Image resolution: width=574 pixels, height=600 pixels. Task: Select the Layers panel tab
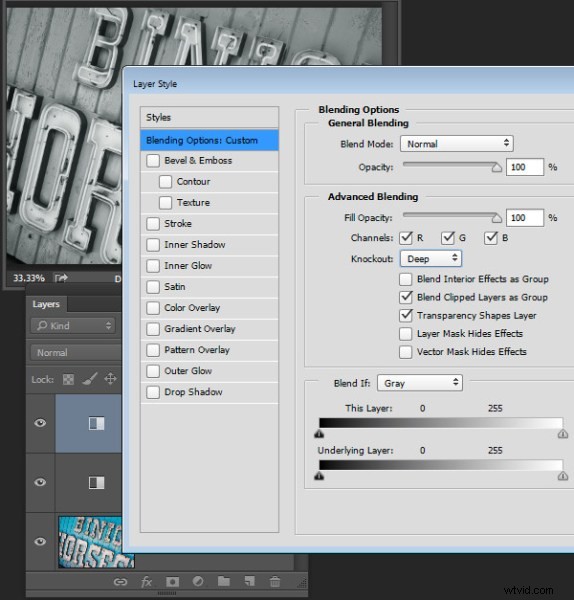pos(46,304)
